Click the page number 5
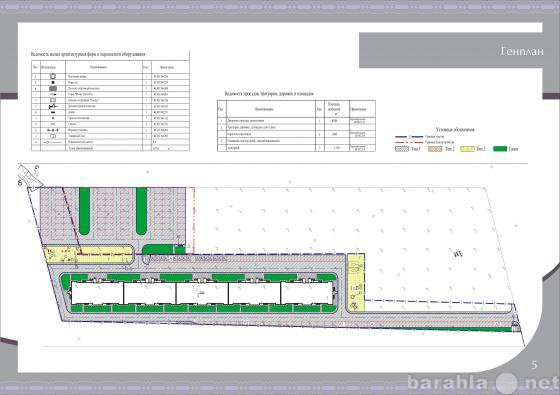Screen dimensions: 560x395 (x=534, y=365)
